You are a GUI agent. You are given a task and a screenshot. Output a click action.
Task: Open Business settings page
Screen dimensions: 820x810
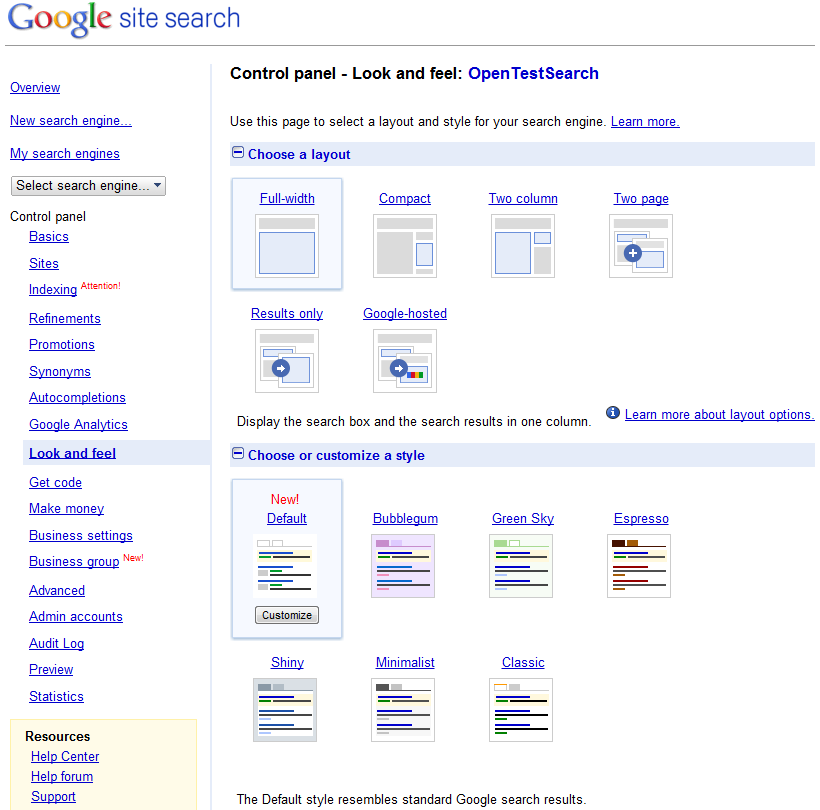(x=81, y=535)
